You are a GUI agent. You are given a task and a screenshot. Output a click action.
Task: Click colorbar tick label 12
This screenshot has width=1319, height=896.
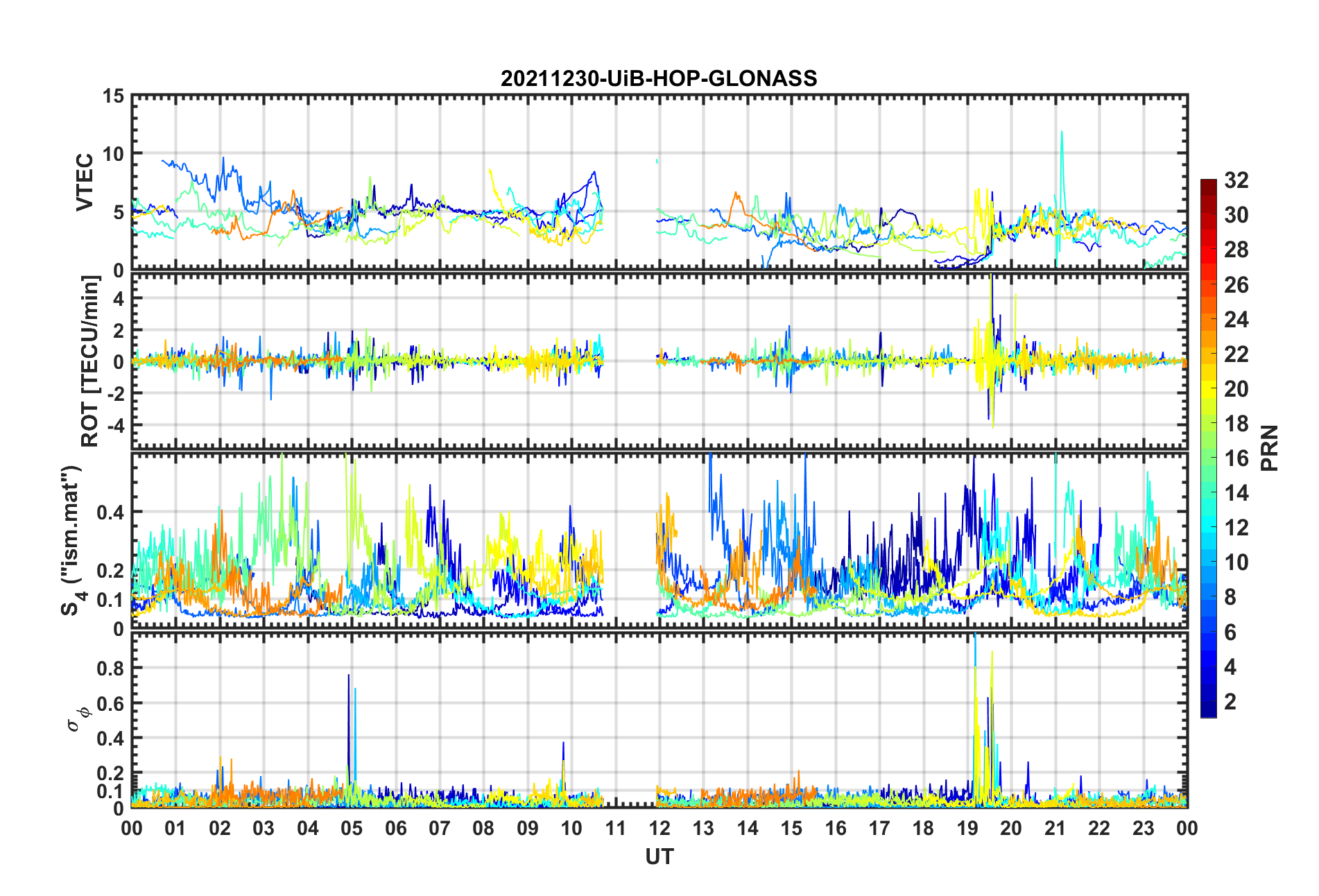[1236, 527]
